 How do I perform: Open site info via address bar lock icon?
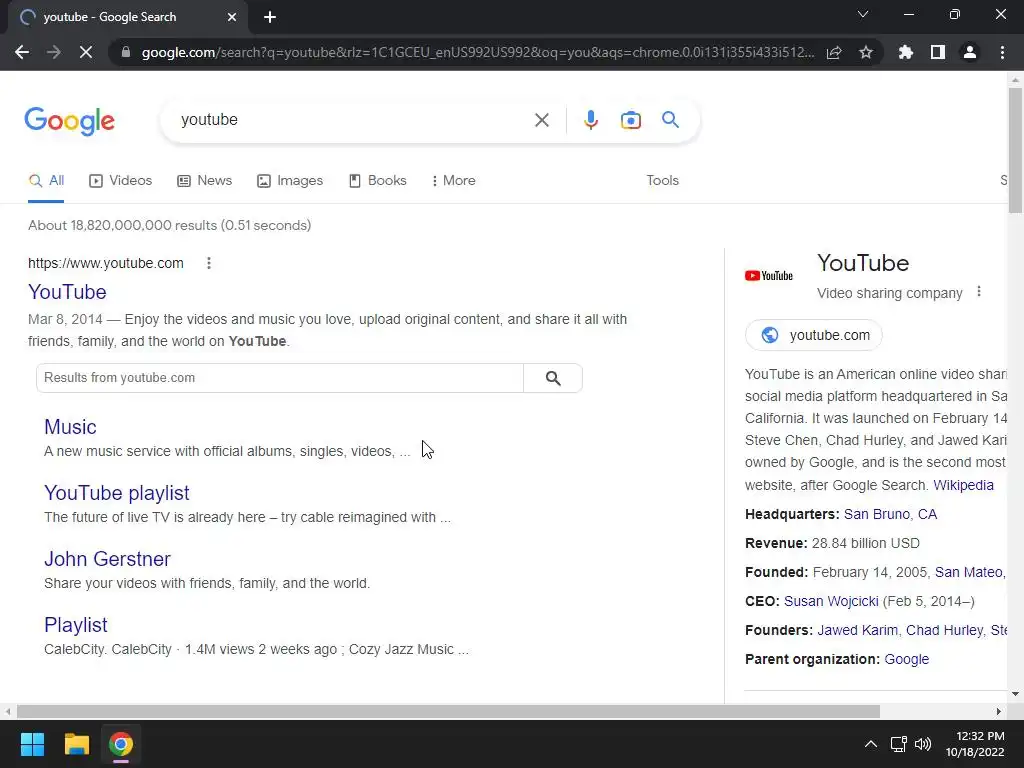point(126,52)
